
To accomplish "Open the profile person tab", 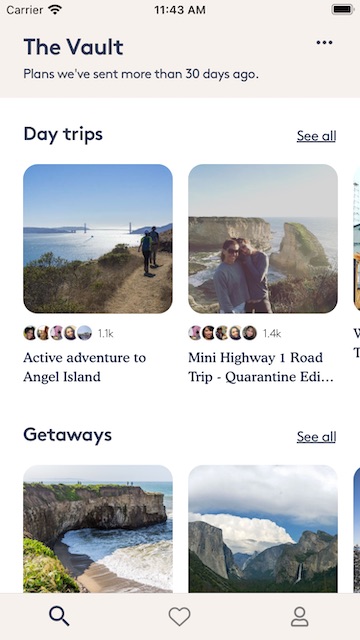I will click(x=300, y=616).
